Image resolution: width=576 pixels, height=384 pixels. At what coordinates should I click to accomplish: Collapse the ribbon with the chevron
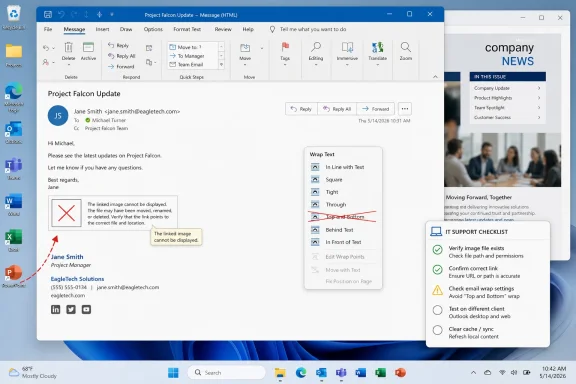[435, 77]
